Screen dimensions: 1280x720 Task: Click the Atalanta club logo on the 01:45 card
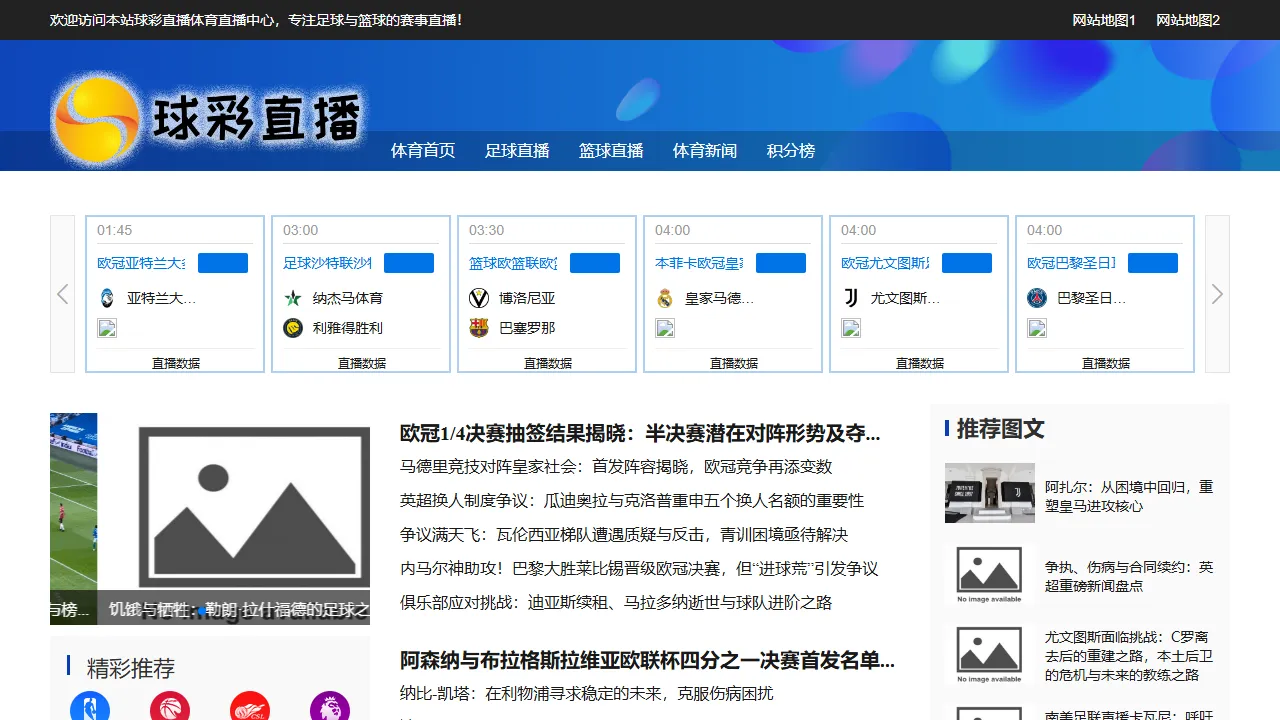point(107,297)
